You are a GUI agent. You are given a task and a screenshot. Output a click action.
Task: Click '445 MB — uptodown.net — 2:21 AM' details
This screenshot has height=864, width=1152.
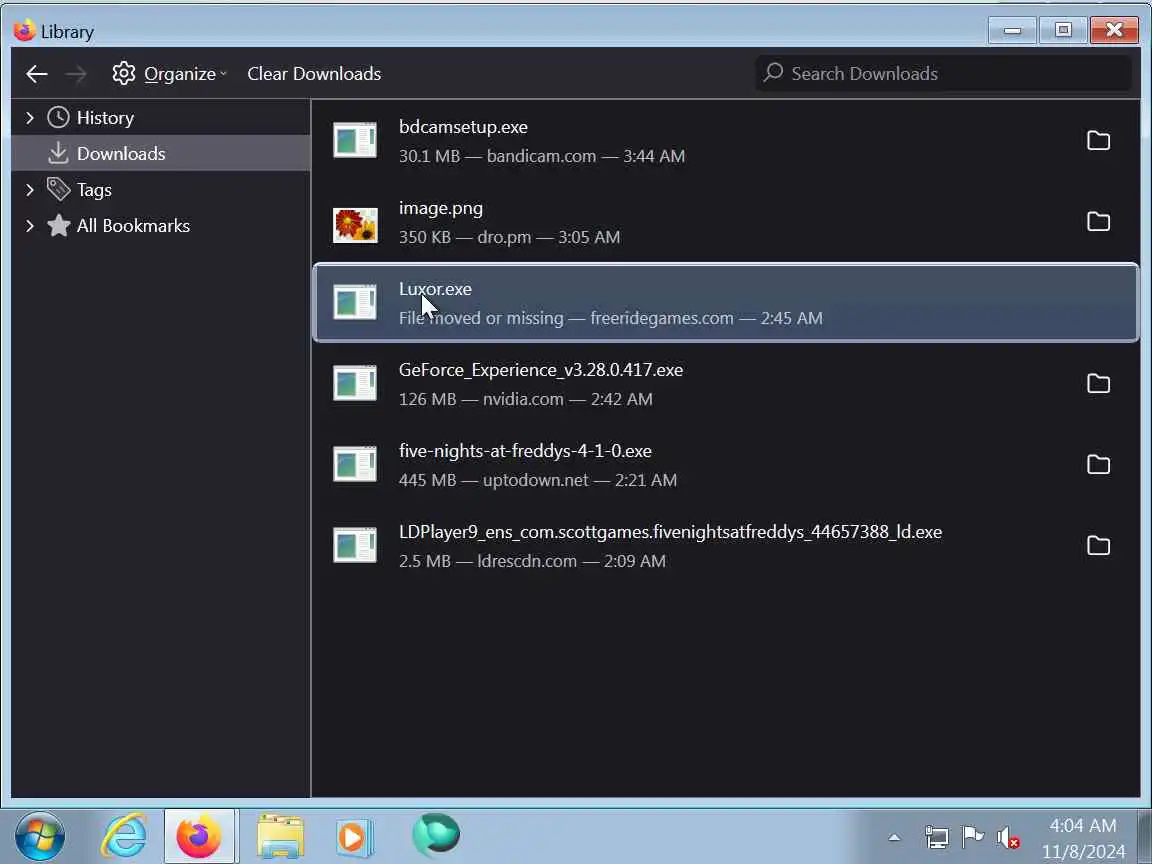point(538,480)
